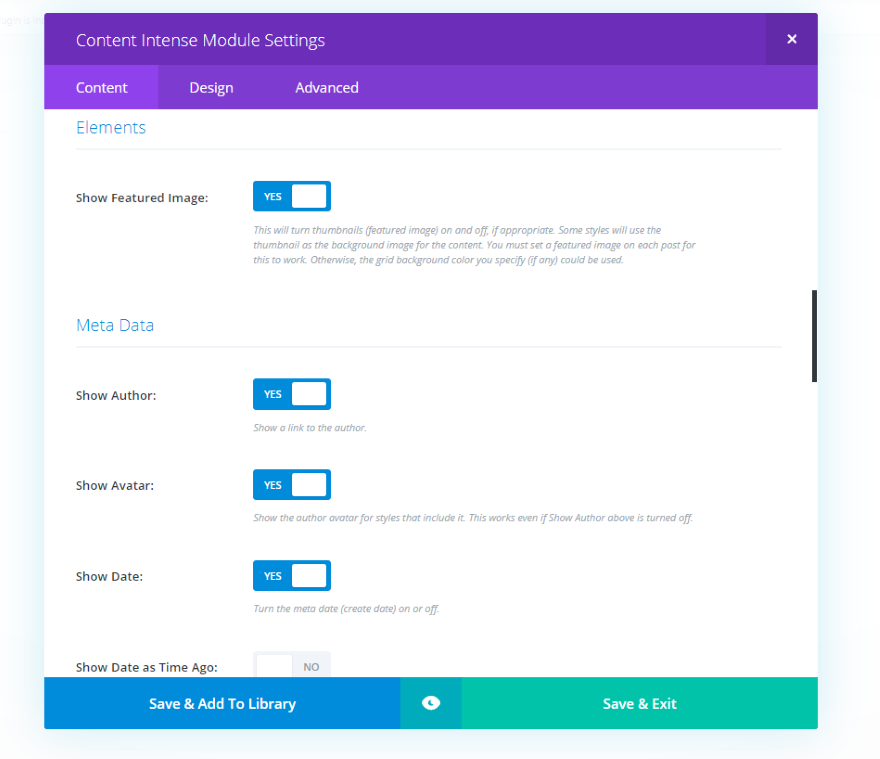Click the dialog title text
The width and height of the screenshot is (880, 759).
pos(200,40)
